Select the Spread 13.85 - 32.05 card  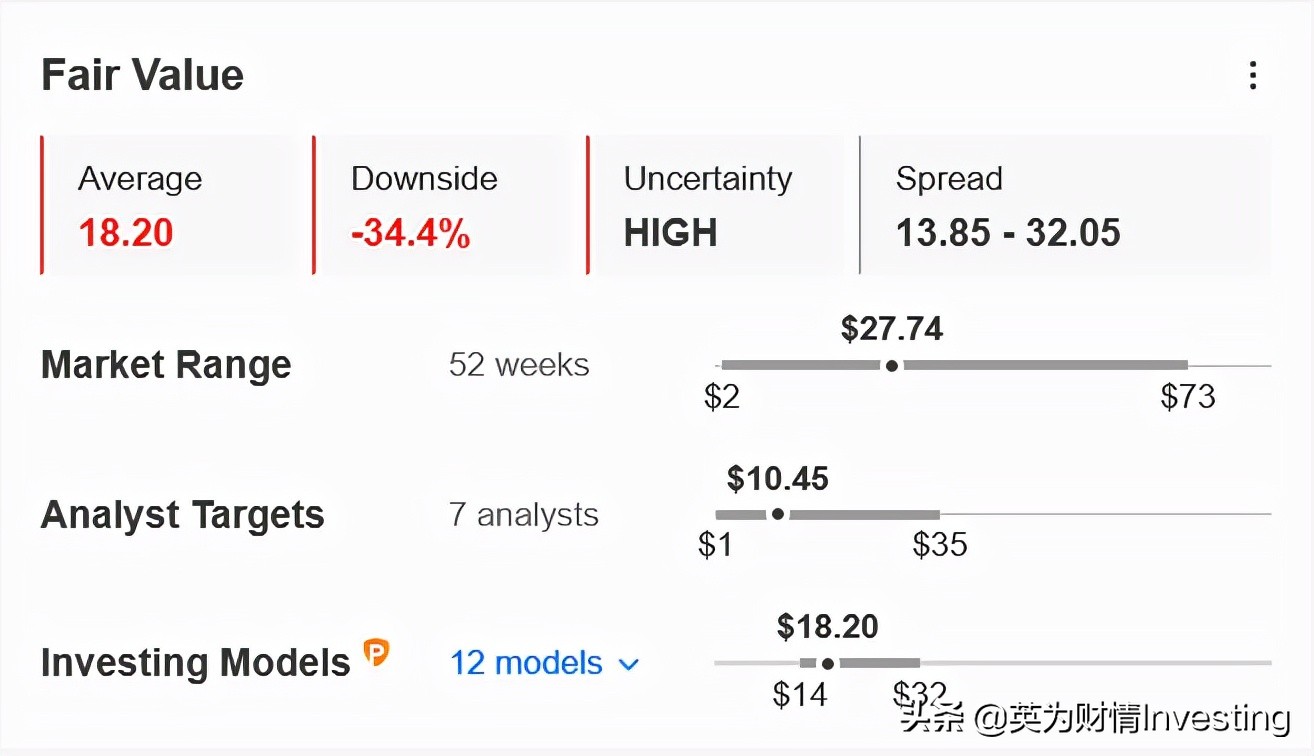pos(1064,206)
